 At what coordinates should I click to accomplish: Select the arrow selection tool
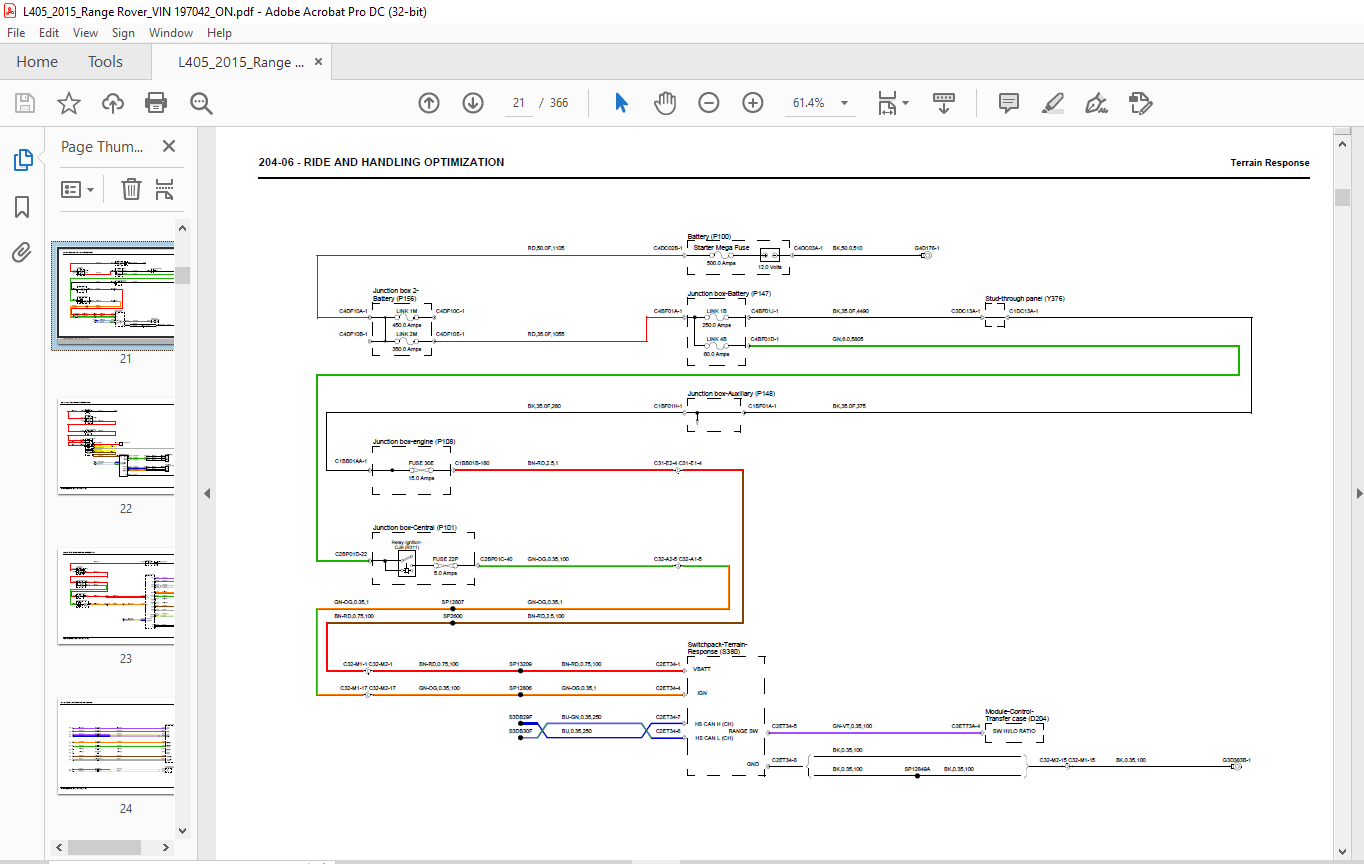(621, 103)
